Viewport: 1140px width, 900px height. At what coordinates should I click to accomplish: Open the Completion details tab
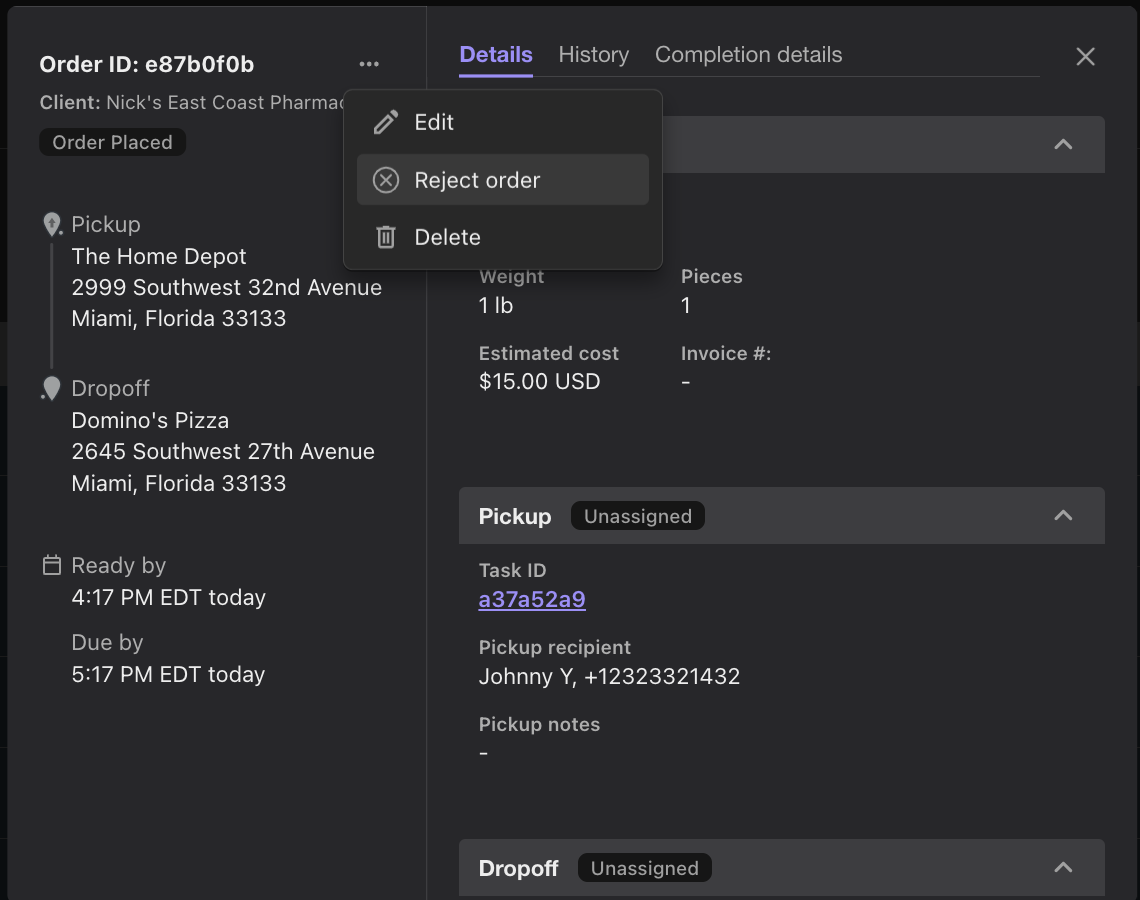[x=748, y=54]
